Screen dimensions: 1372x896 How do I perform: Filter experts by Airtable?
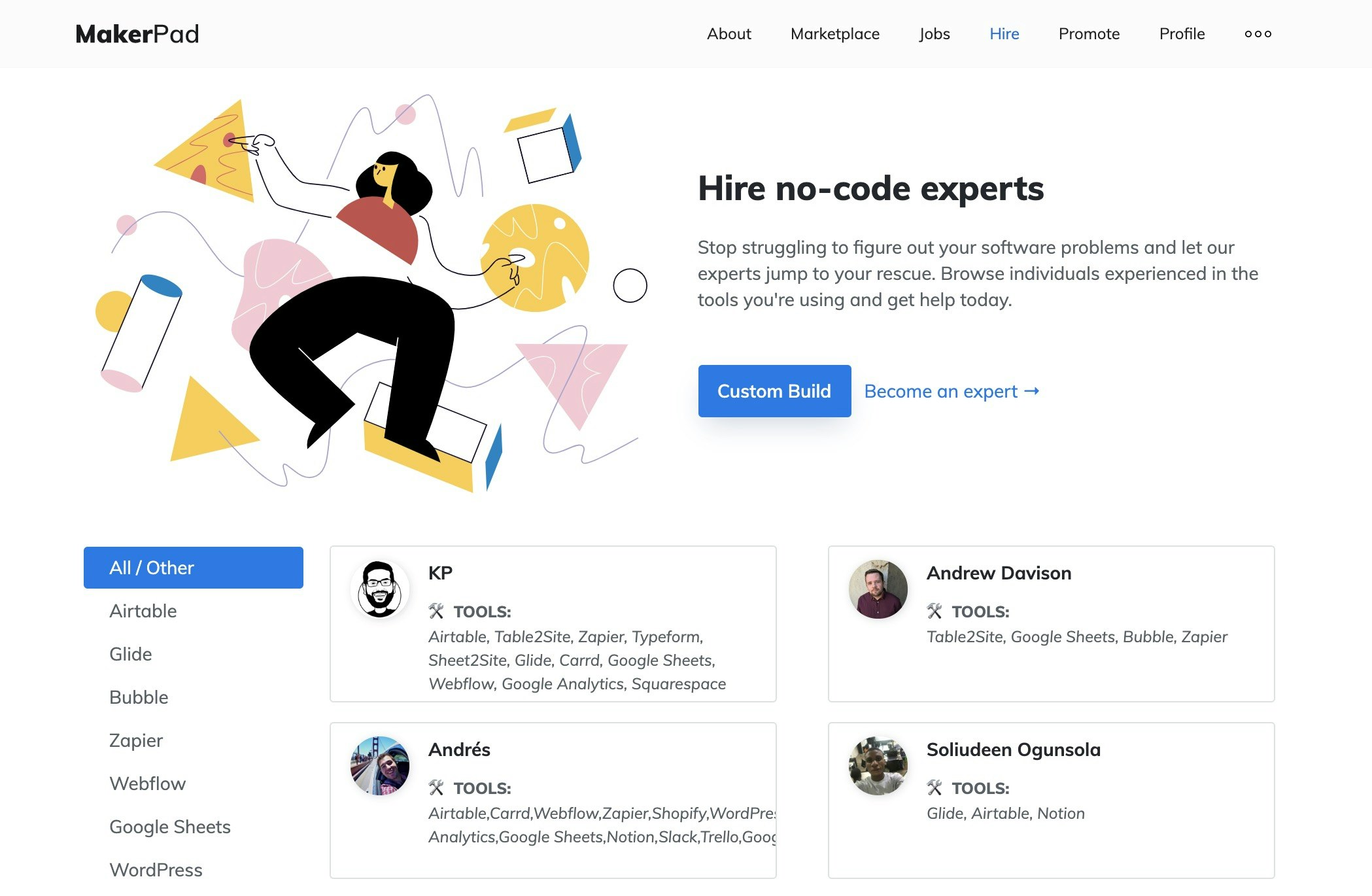[143, 611]
